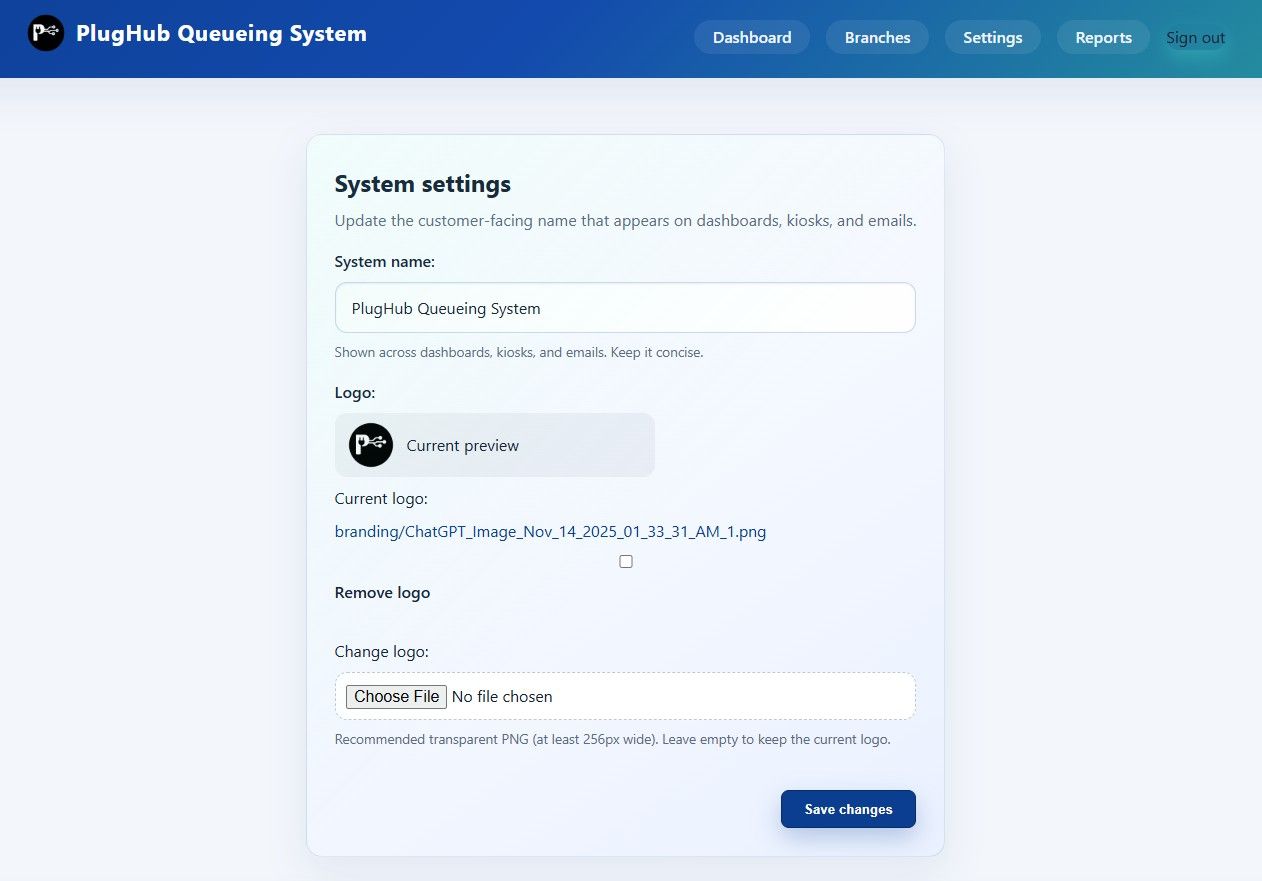
Task: Click the "System settings" heading
Action: (x=422, y=184)
